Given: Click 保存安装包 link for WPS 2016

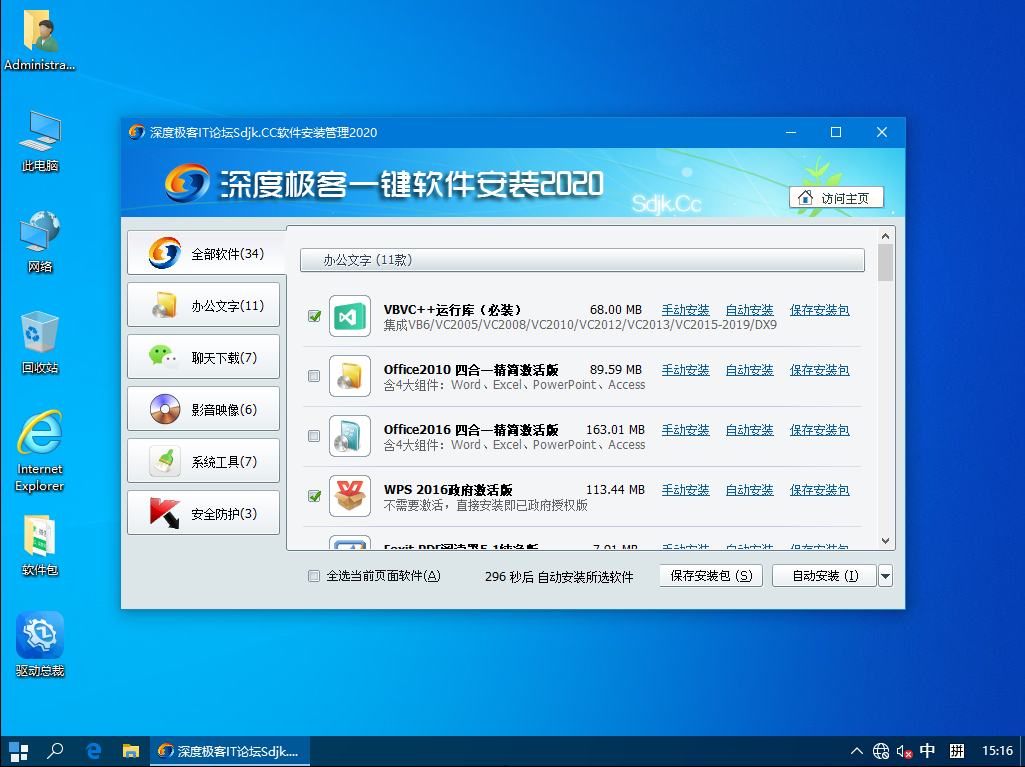Looking at the screenshot, I should 820,490.
